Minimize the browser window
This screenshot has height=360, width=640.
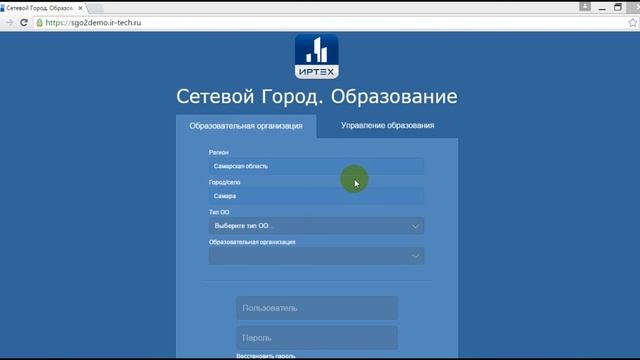click(602, 8)
